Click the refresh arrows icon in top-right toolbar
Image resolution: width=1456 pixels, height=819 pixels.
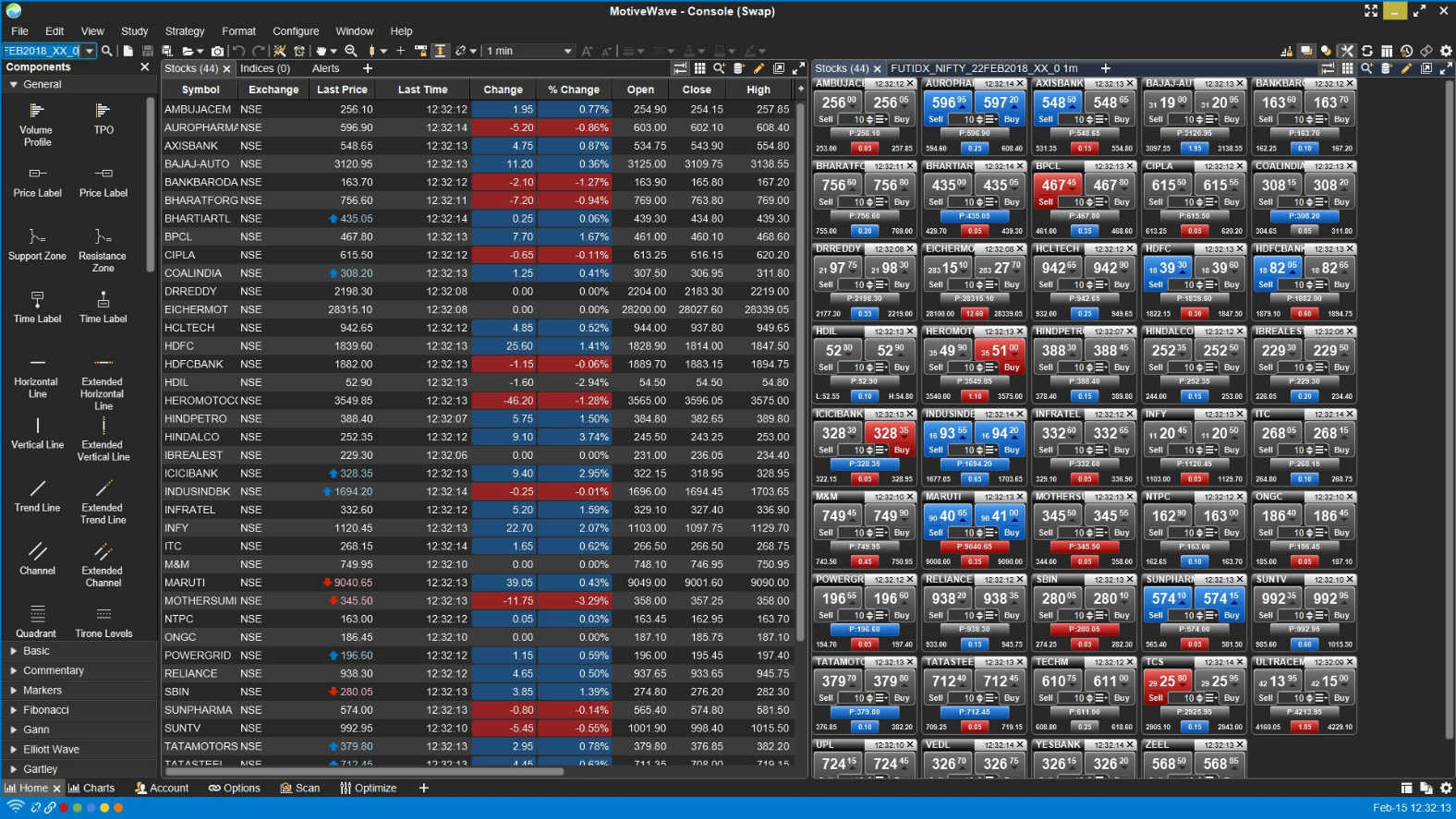point(1366,51)
